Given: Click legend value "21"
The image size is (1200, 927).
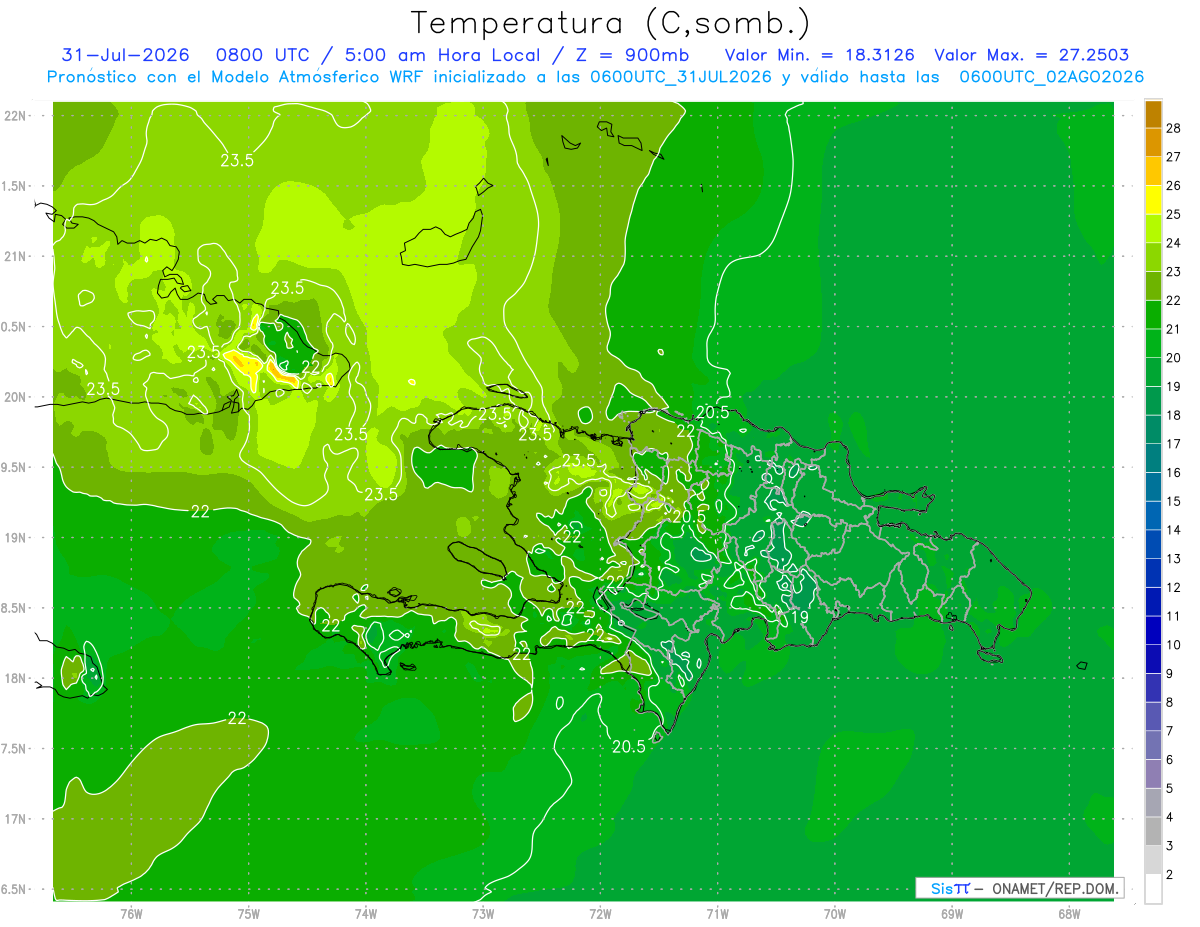Looking at the screenshot, I should [x=1174, y=329].
